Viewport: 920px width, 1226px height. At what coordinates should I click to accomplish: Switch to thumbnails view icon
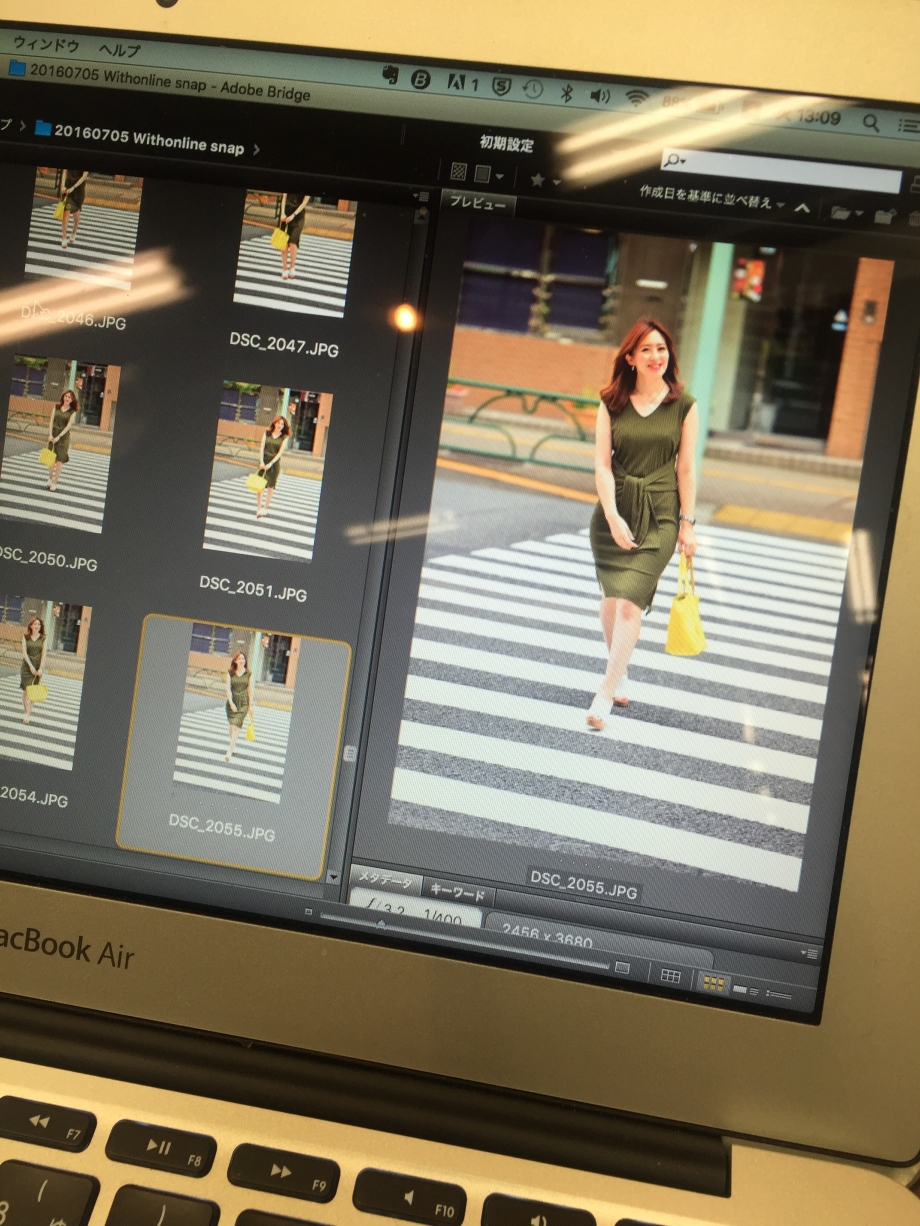pyautogui.click(x=713, y=983)
